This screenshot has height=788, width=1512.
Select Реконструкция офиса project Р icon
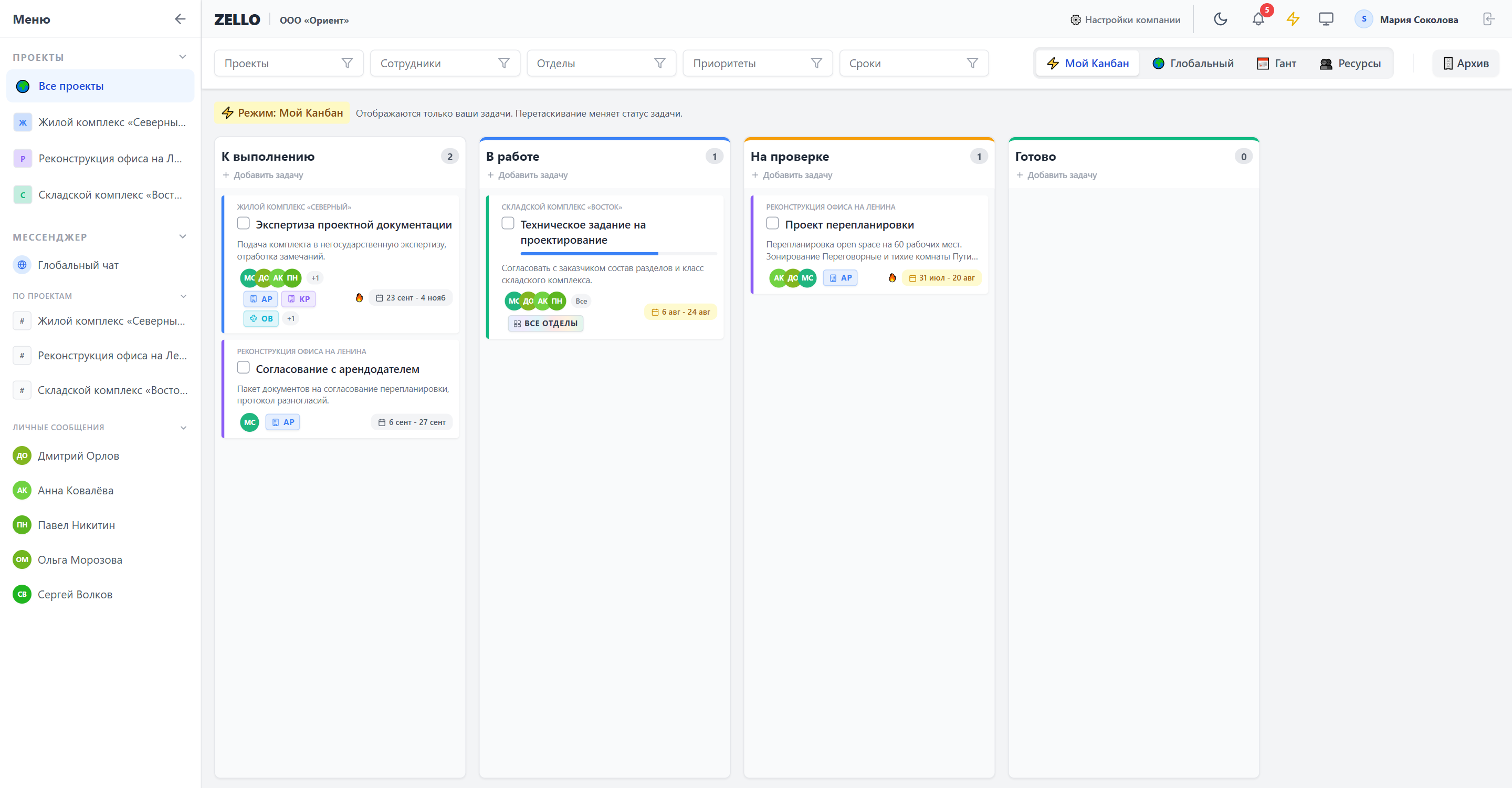tap(22, 159)
